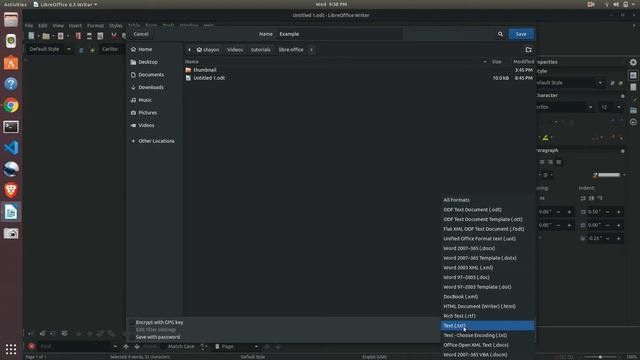Click the Save button in the dialog
640x360 pixels.
coord(521,34)
